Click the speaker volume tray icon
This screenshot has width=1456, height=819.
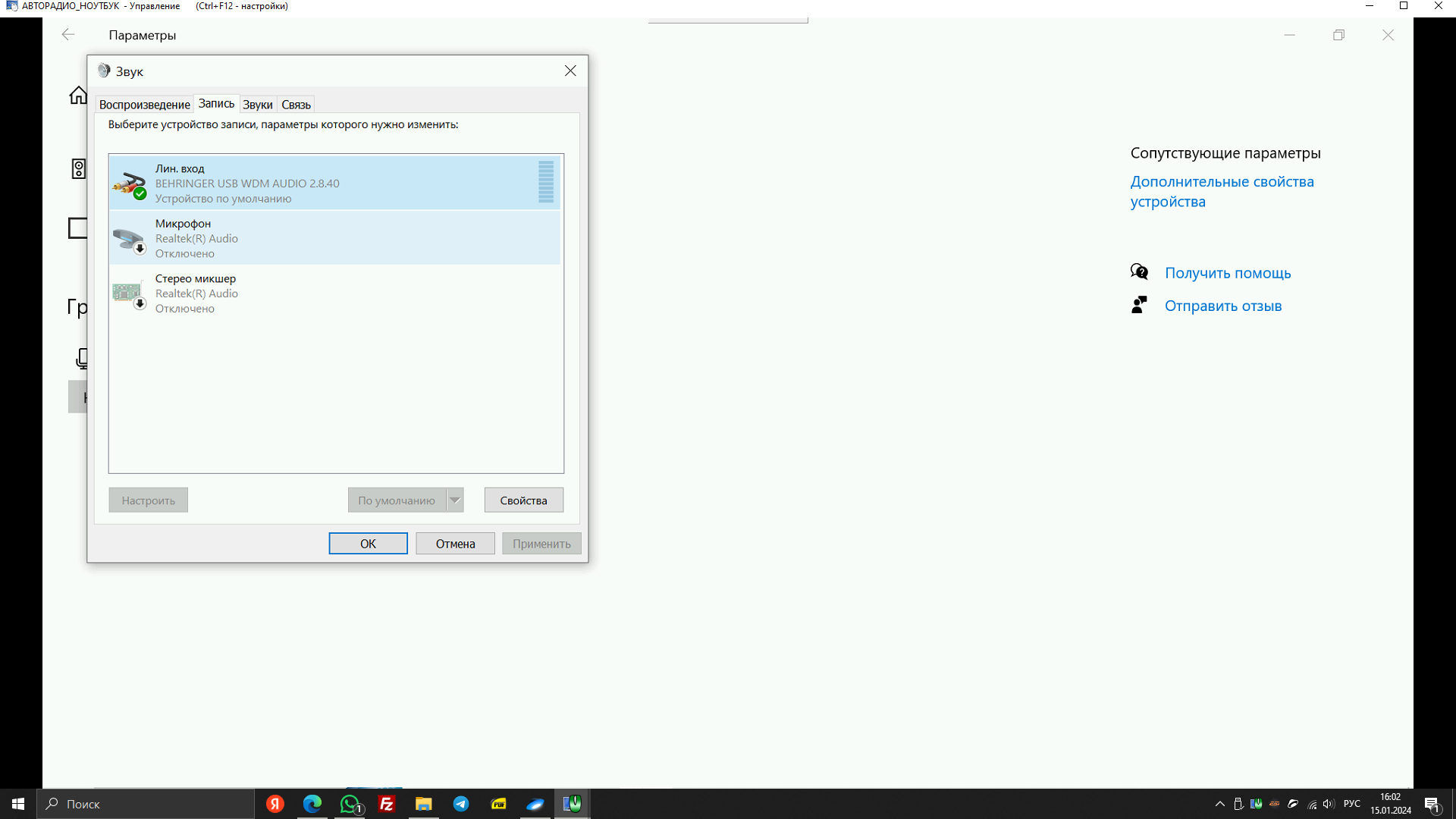[x=1328, y=804]
